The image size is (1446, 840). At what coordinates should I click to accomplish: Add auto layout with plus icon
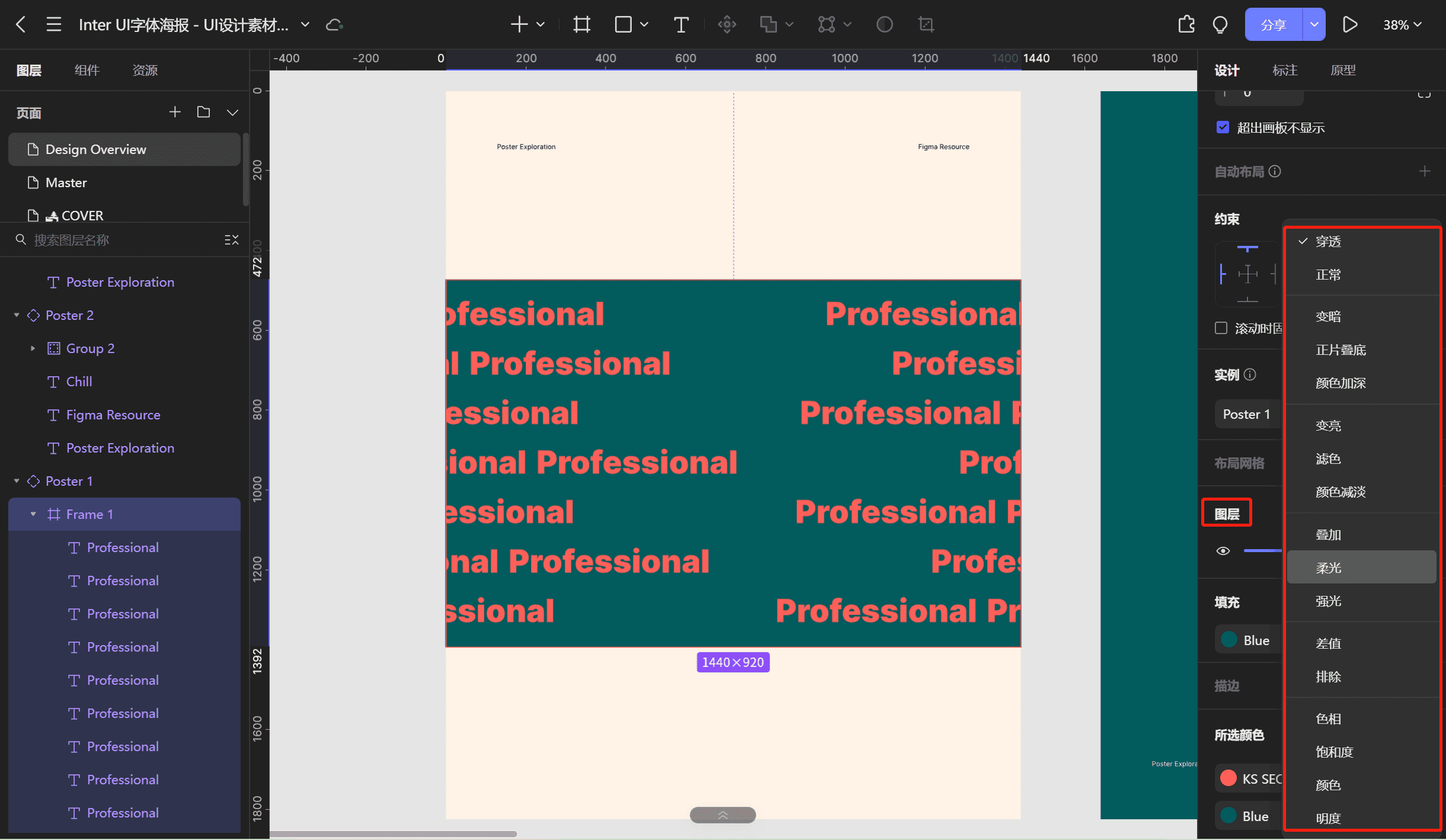tap(1425, 171)
